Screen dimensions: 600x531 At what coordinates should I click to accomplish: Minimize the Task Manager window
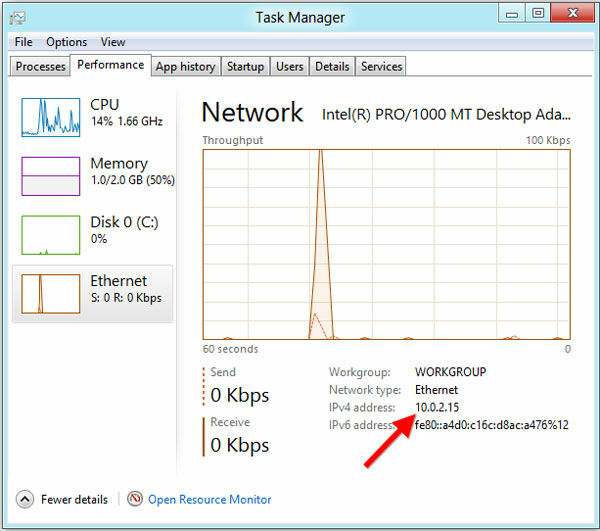512,14
